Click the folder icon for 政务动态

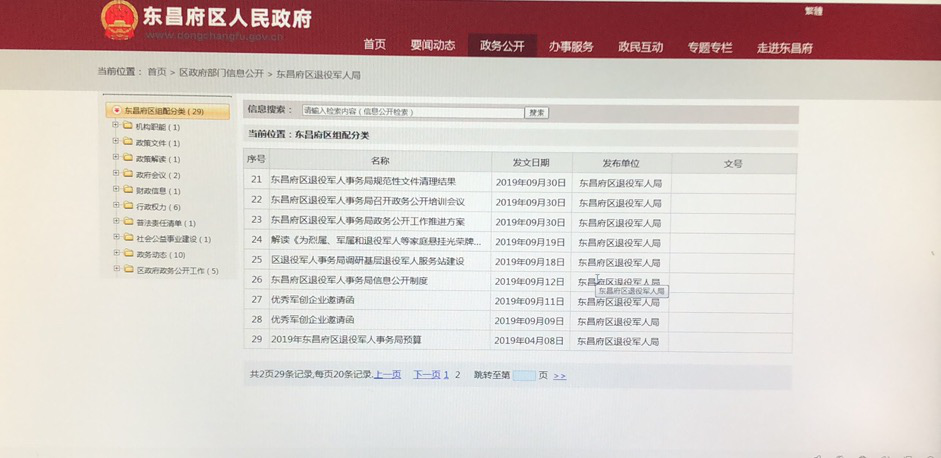(x=128, y=254)
